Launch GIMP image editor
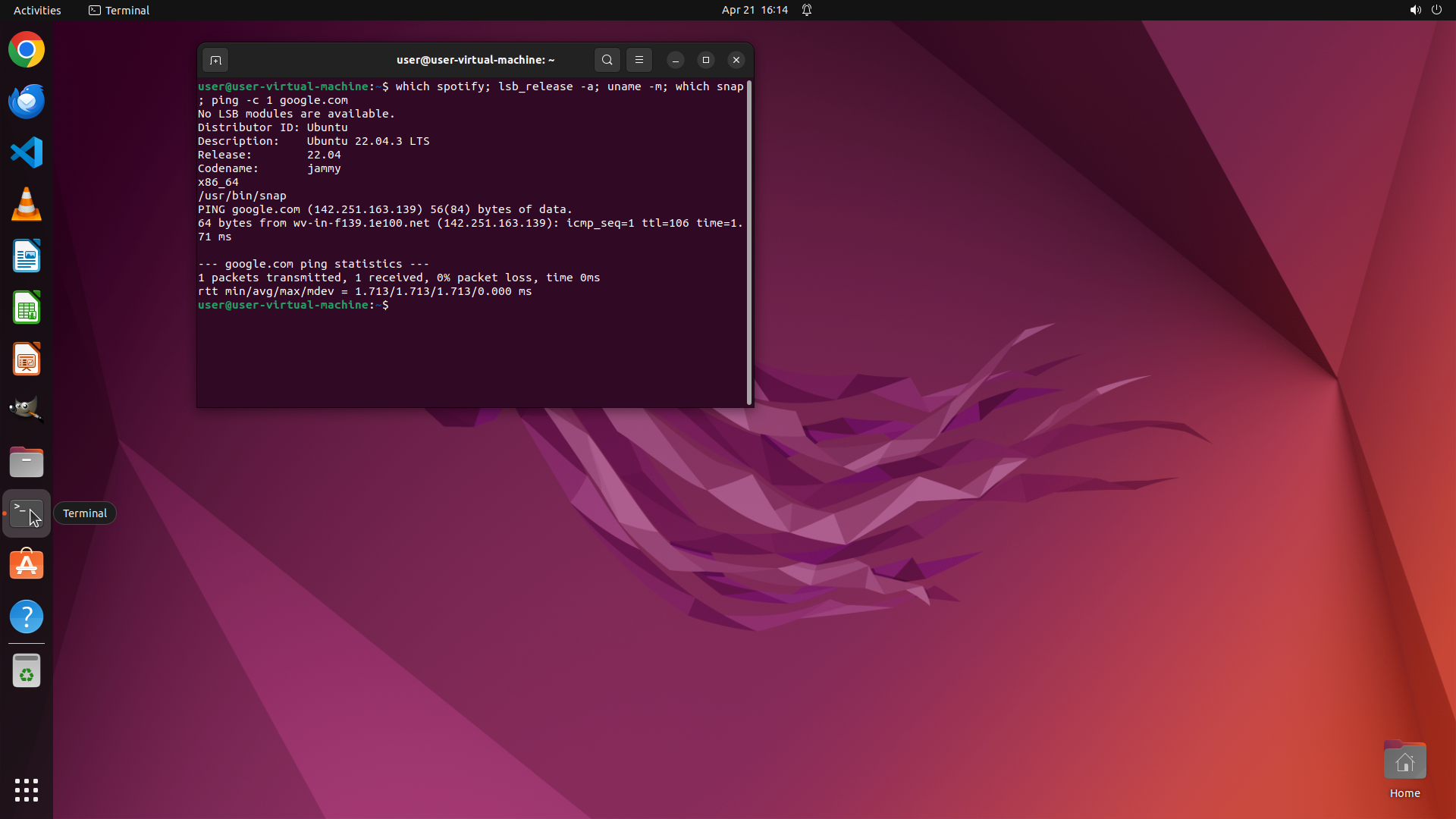Viewport: 1456px width, 819px height. (27, 409)
